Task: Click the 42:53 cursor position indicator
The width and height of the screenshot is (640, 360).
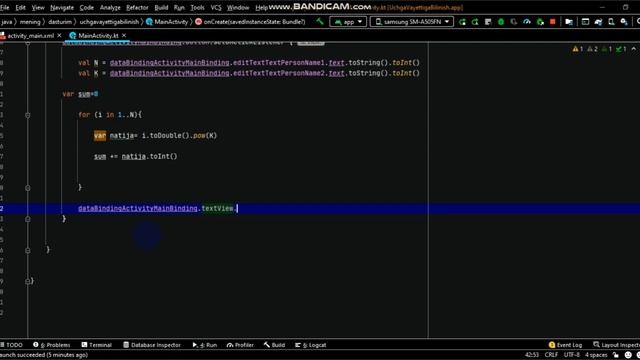Action: point(532,355)
